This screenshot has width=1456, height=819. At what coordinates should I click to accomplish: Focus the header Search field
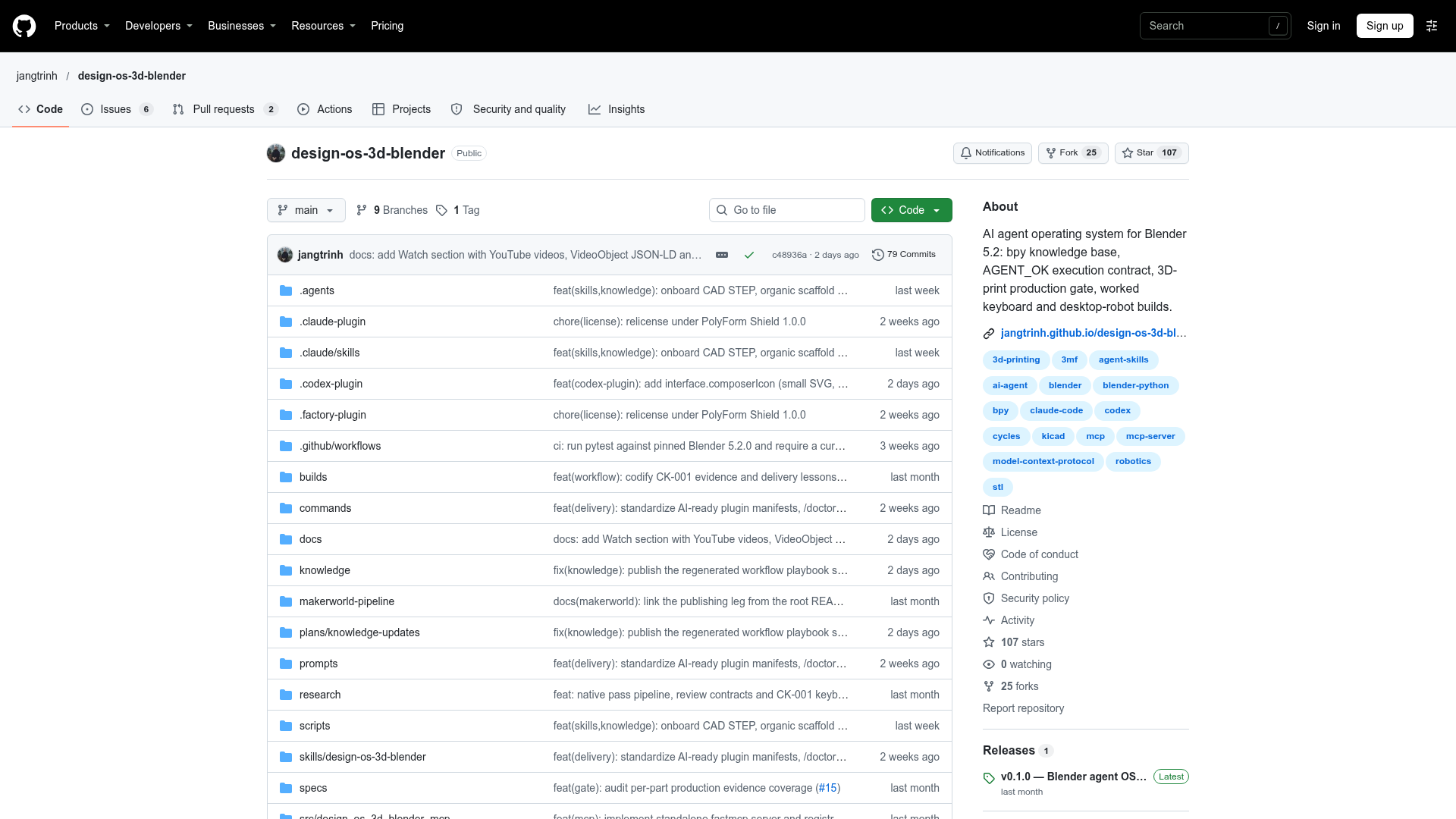coord(1215,26)
